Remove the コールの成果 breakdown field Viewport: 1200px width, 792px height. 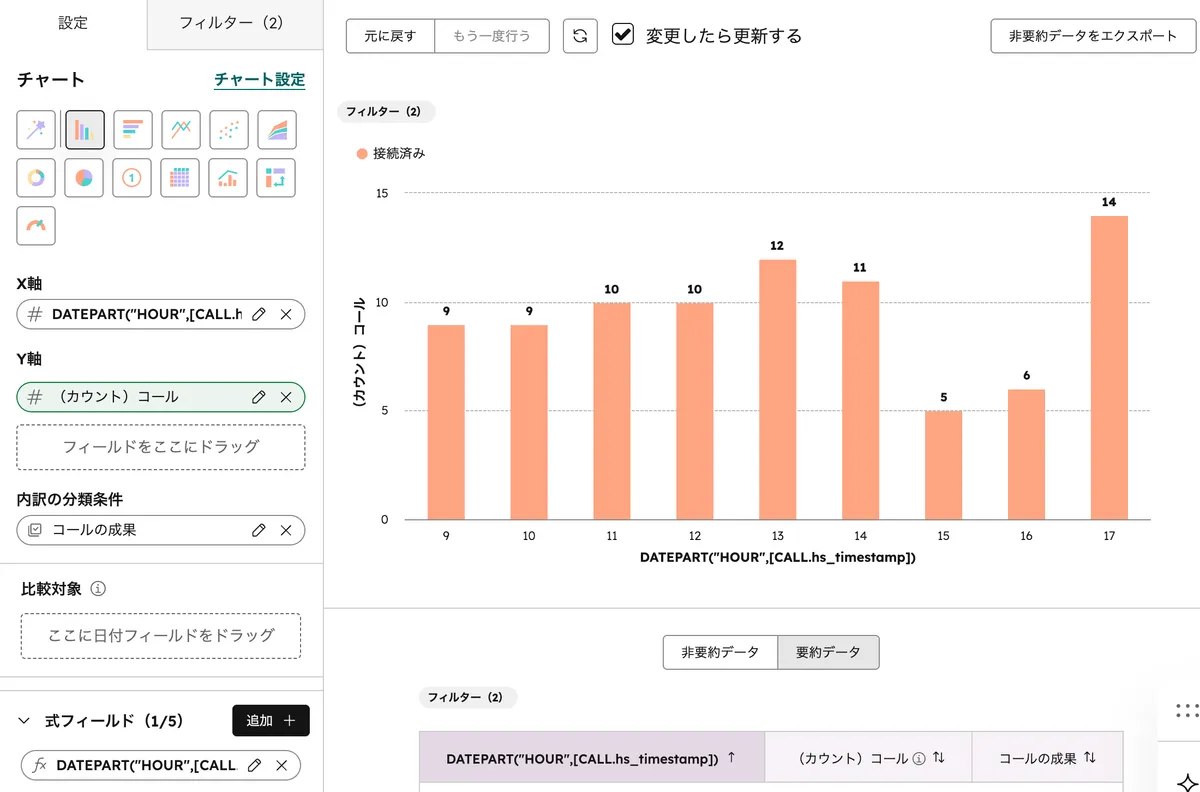[x=286, y=530]
